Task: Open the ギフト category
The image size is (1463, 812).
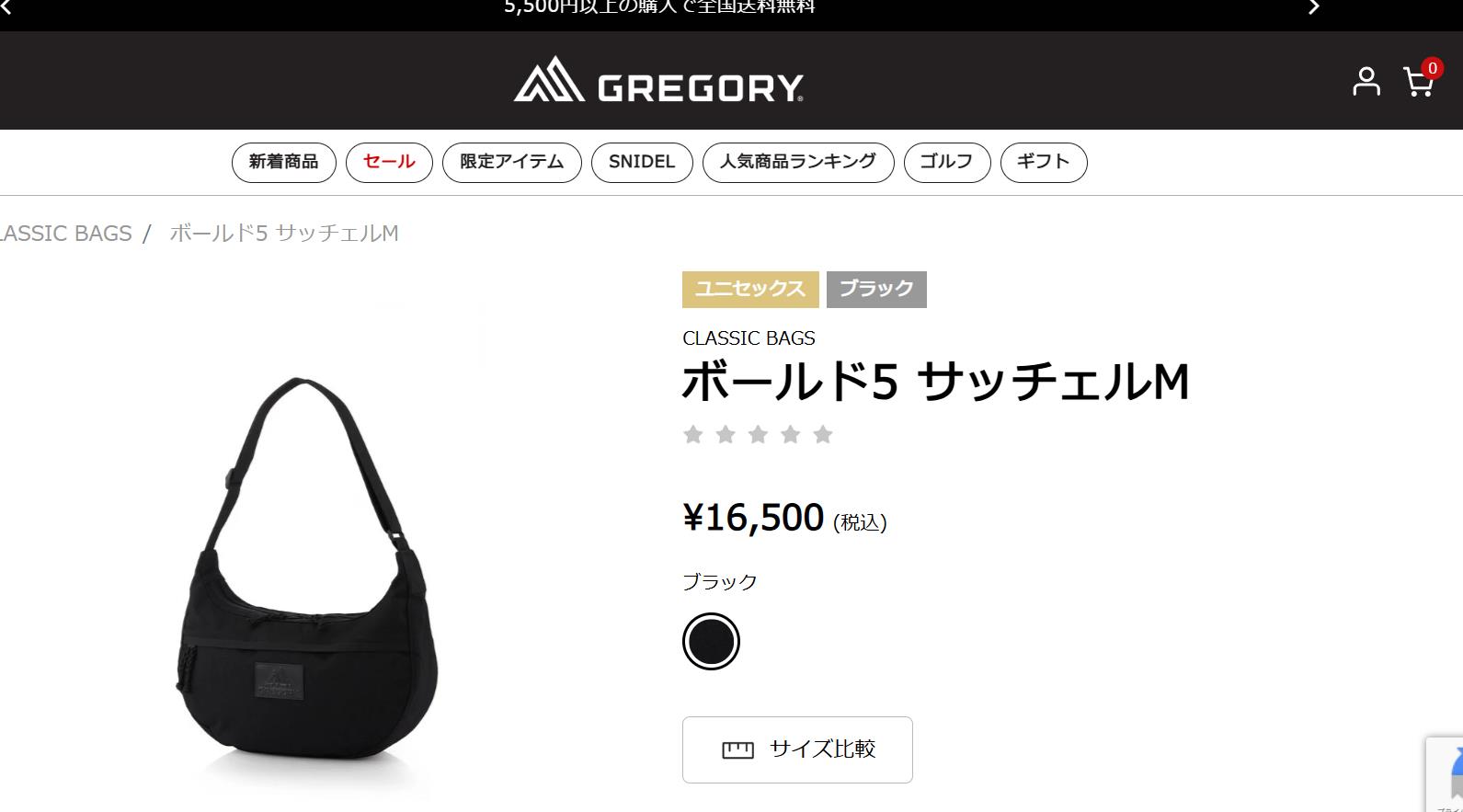Action: click(1044, 163)
